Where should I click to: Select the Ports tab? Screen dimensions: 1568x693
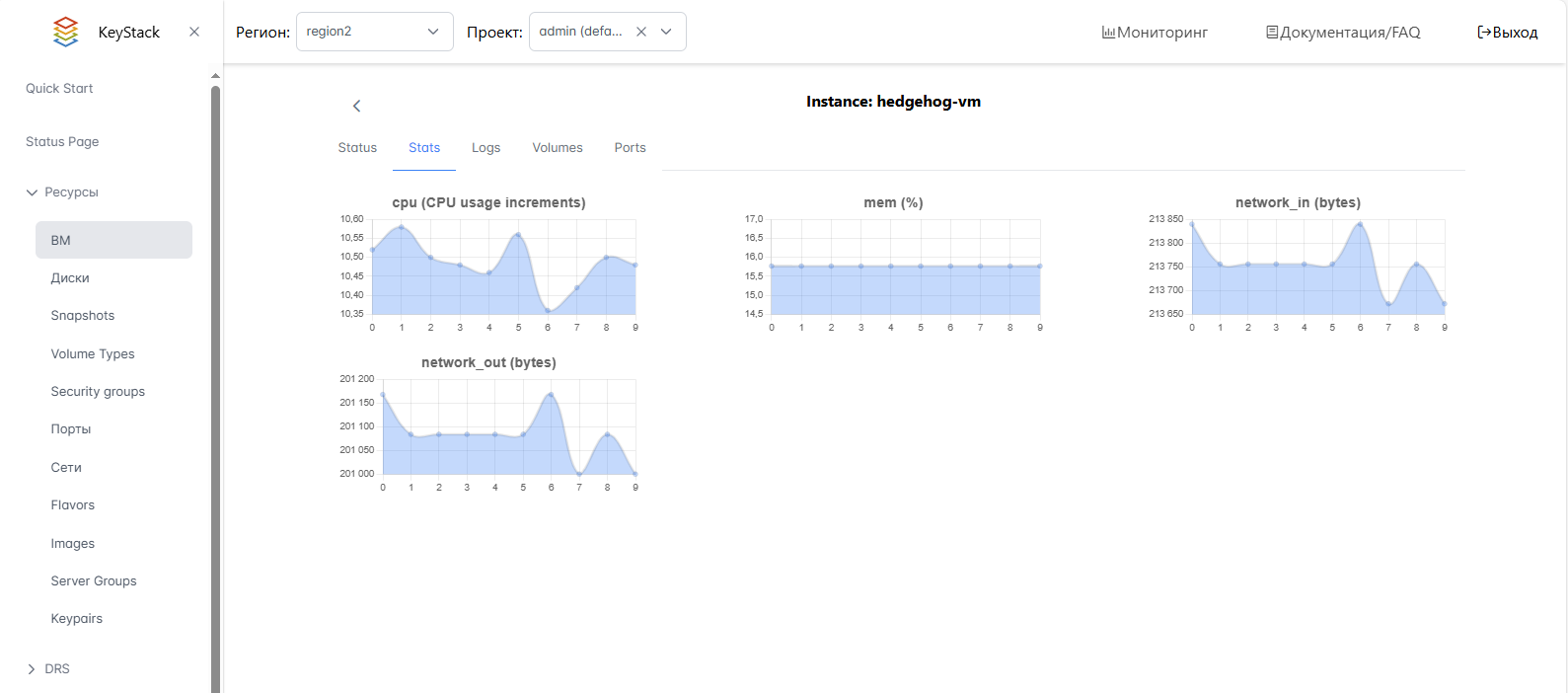point(630,148)
